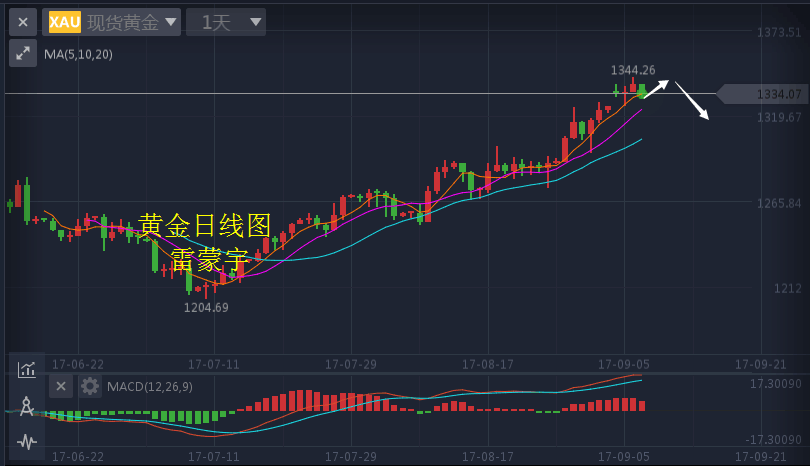
Task: Close the chart with the top-left X button
Action: tap(23, 22)
